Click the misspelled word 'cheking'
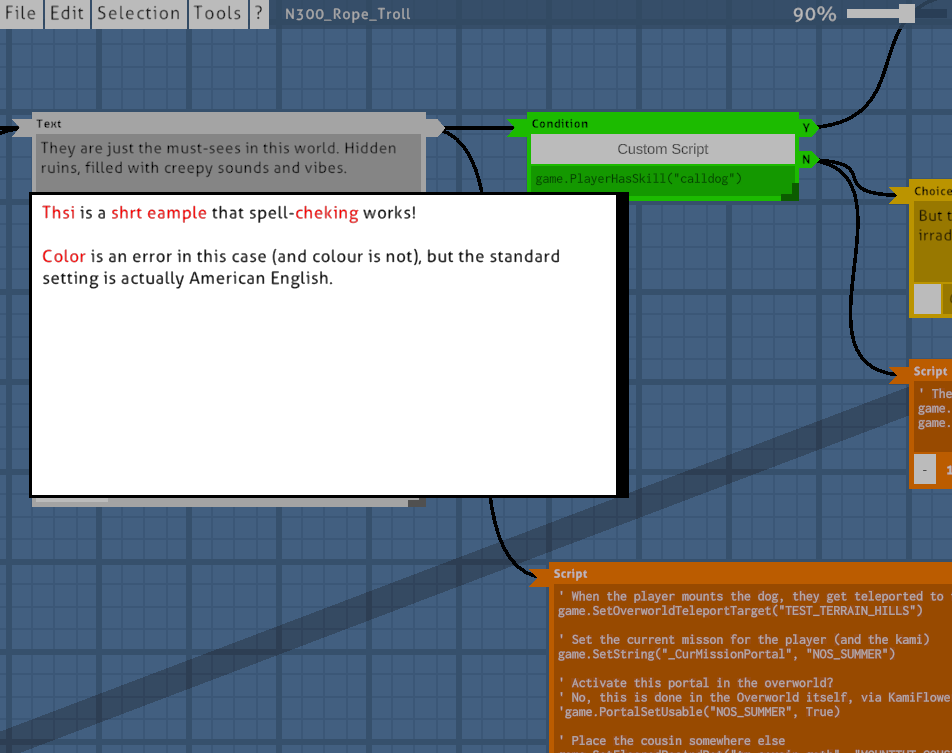Image resolution: width=952 pixels, height=753 pixels. click(327, 214)
